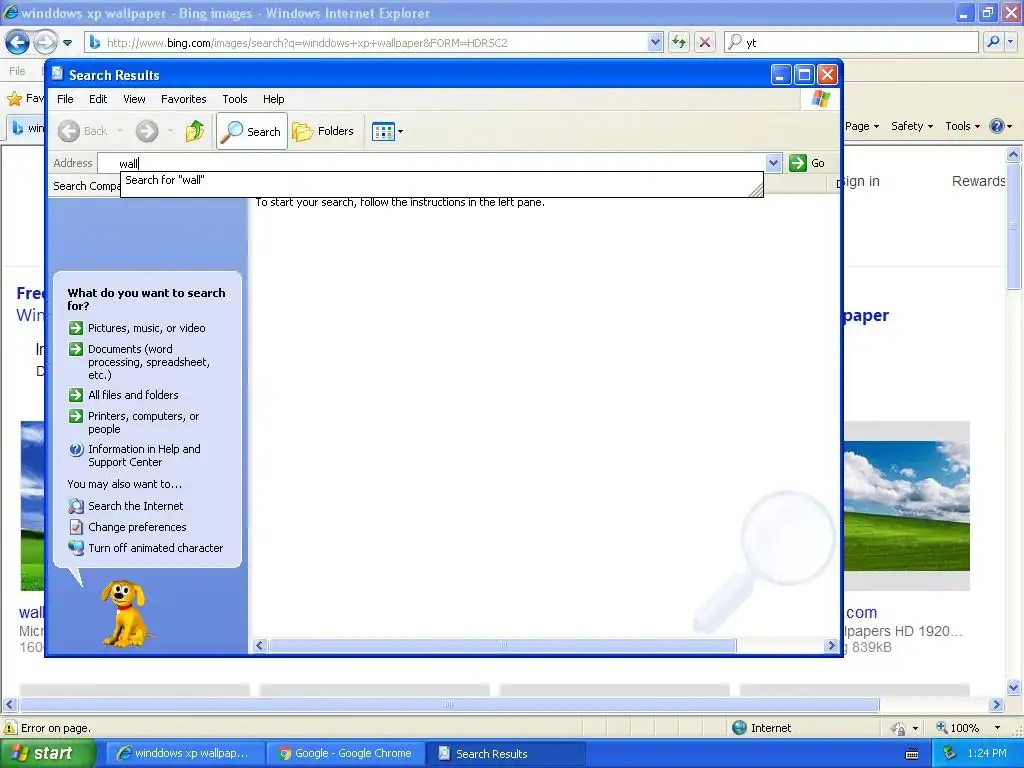Choose the Search for "wall" suggestion
Image resolution: width=1024 pixels, height=768 pixels.
tap(442, 180)
